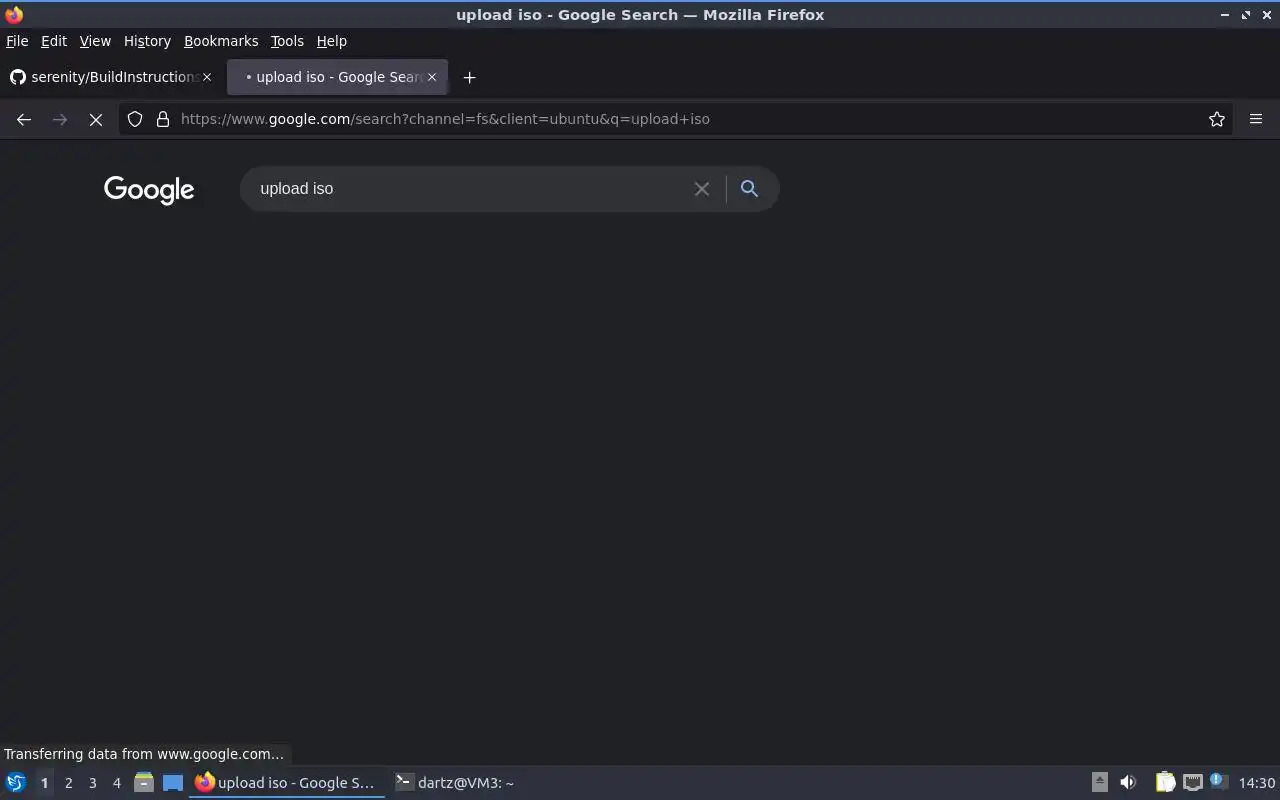Open the Help menu

pyautogui.click(x=331, y=41)
